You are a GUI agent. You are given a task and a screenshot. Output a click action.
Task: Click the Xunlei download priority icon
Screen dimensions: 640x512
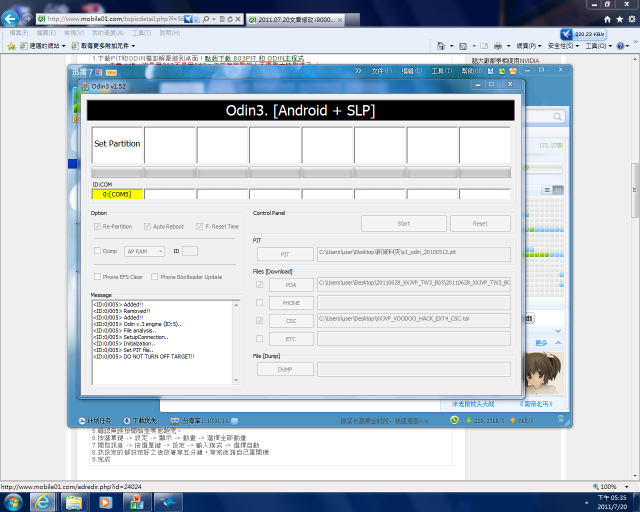point(127,421)
